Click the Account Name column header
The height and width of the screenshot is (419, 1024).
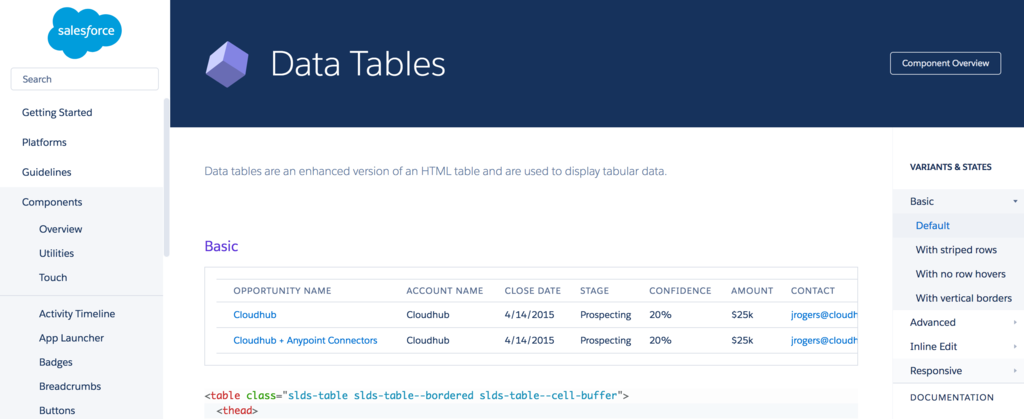[445, 290]
